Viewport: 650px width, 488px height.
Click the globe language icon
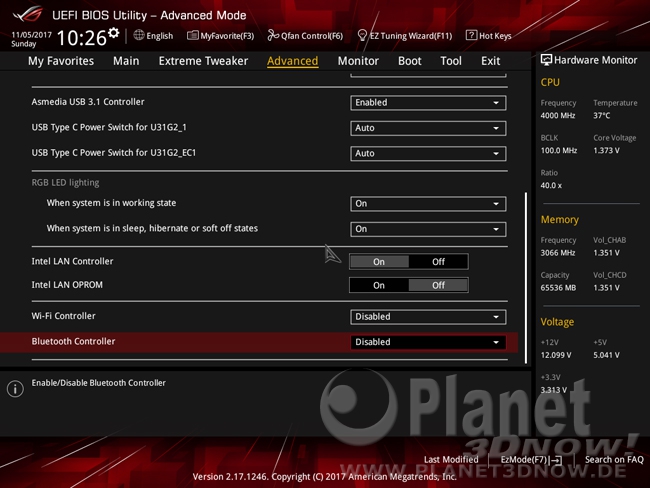coord(139,35)
